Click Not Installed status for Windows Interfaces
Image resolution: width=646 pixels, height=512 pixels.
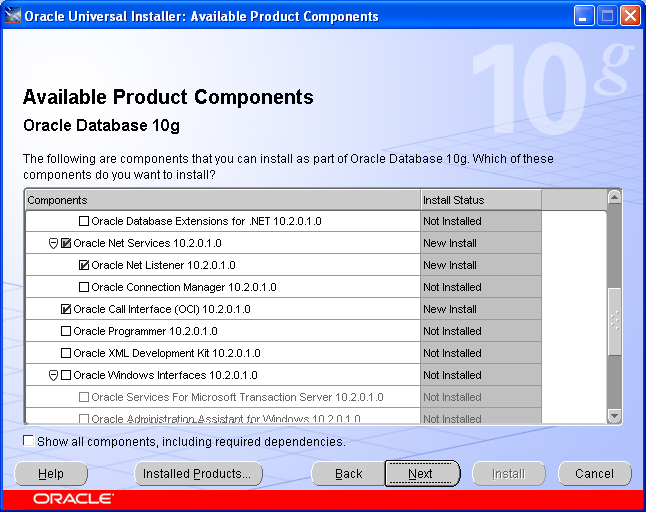click(x=452, y=375)
